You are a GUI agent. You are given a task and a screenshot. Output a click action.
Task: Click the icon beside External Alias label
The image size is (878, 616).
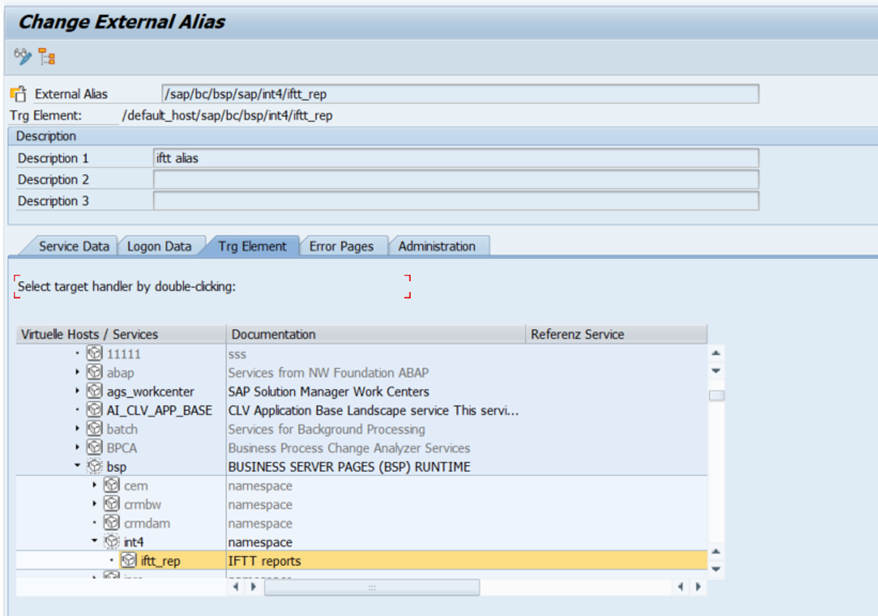pos(18,94)
